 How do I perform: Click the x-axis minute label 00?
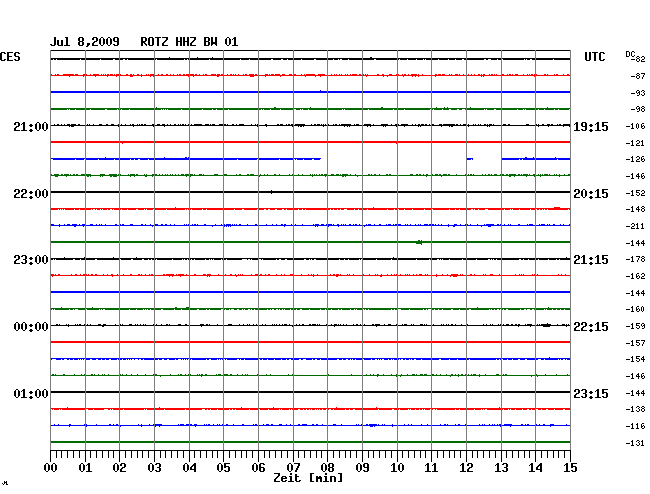pyautogui.click(x=51, y=468)
